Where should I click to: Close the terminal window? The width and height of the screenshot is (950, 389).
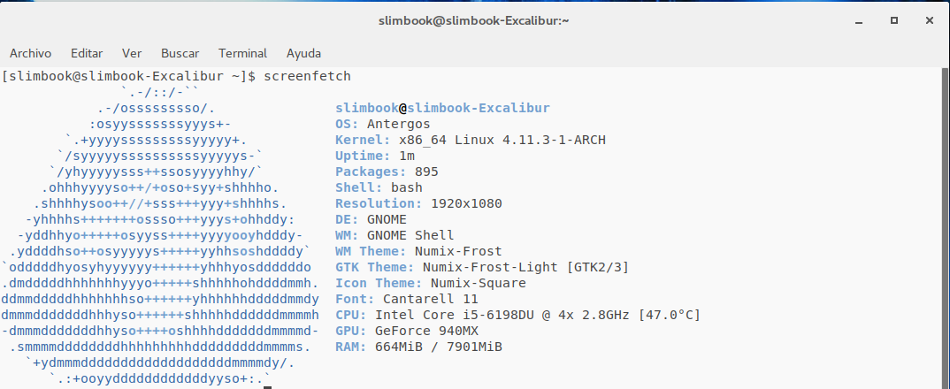(x=929, y=21)
